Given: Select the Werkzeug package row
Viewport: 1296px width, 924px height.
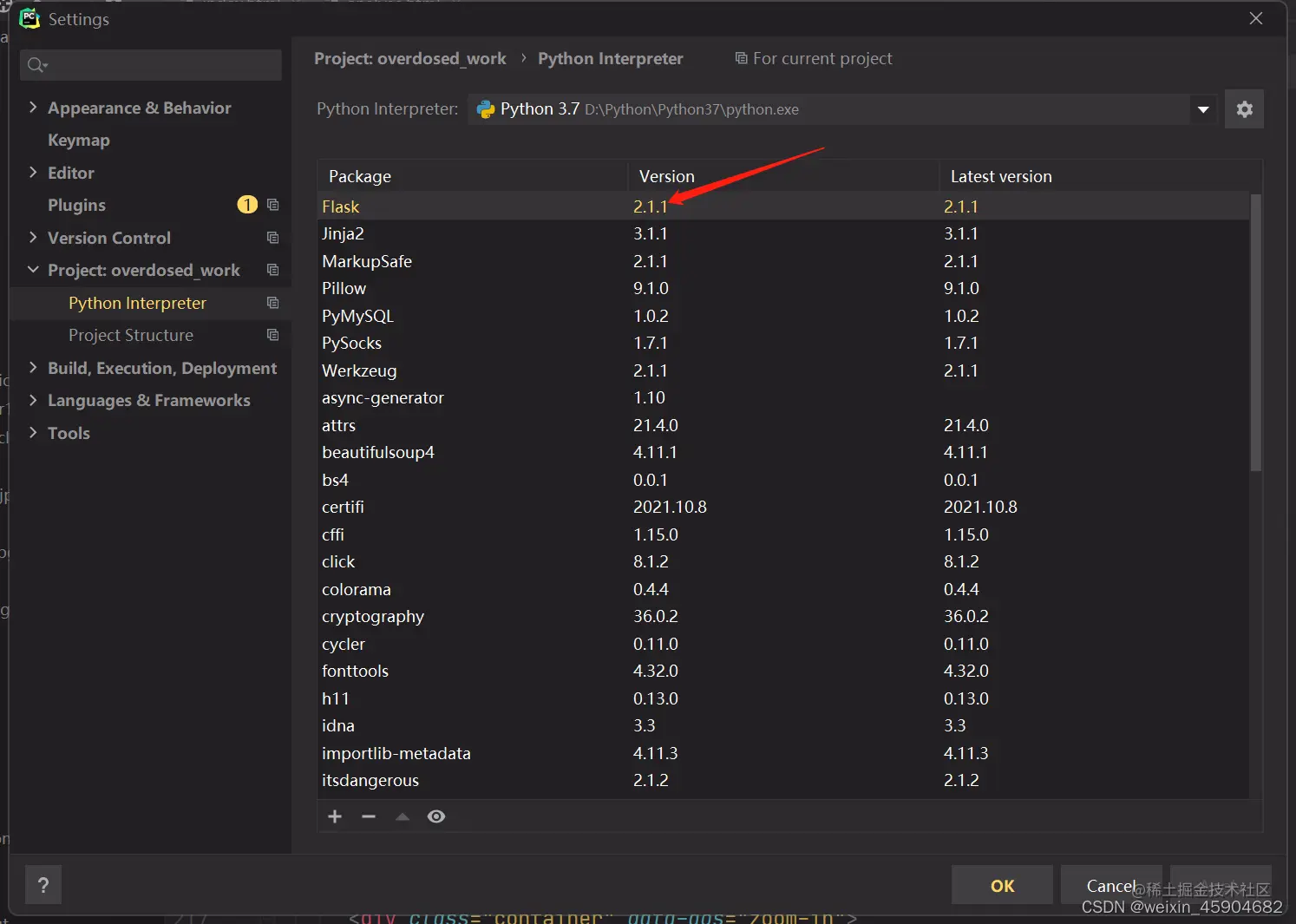Looking at the screenshot, I should 783,370.
